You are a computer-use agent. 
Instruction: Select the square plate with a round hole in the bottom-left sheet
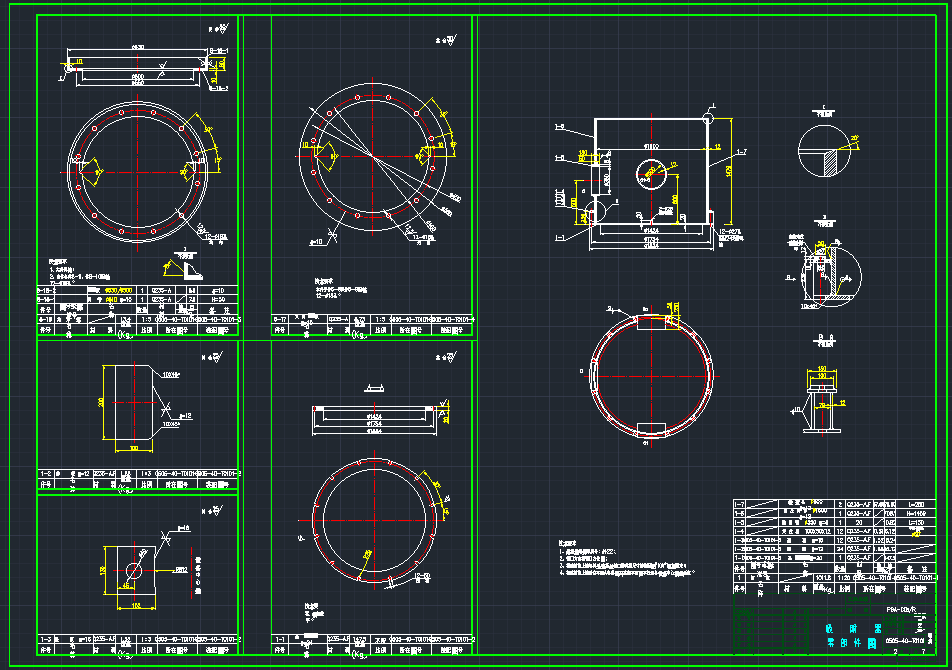pos(135,570)
